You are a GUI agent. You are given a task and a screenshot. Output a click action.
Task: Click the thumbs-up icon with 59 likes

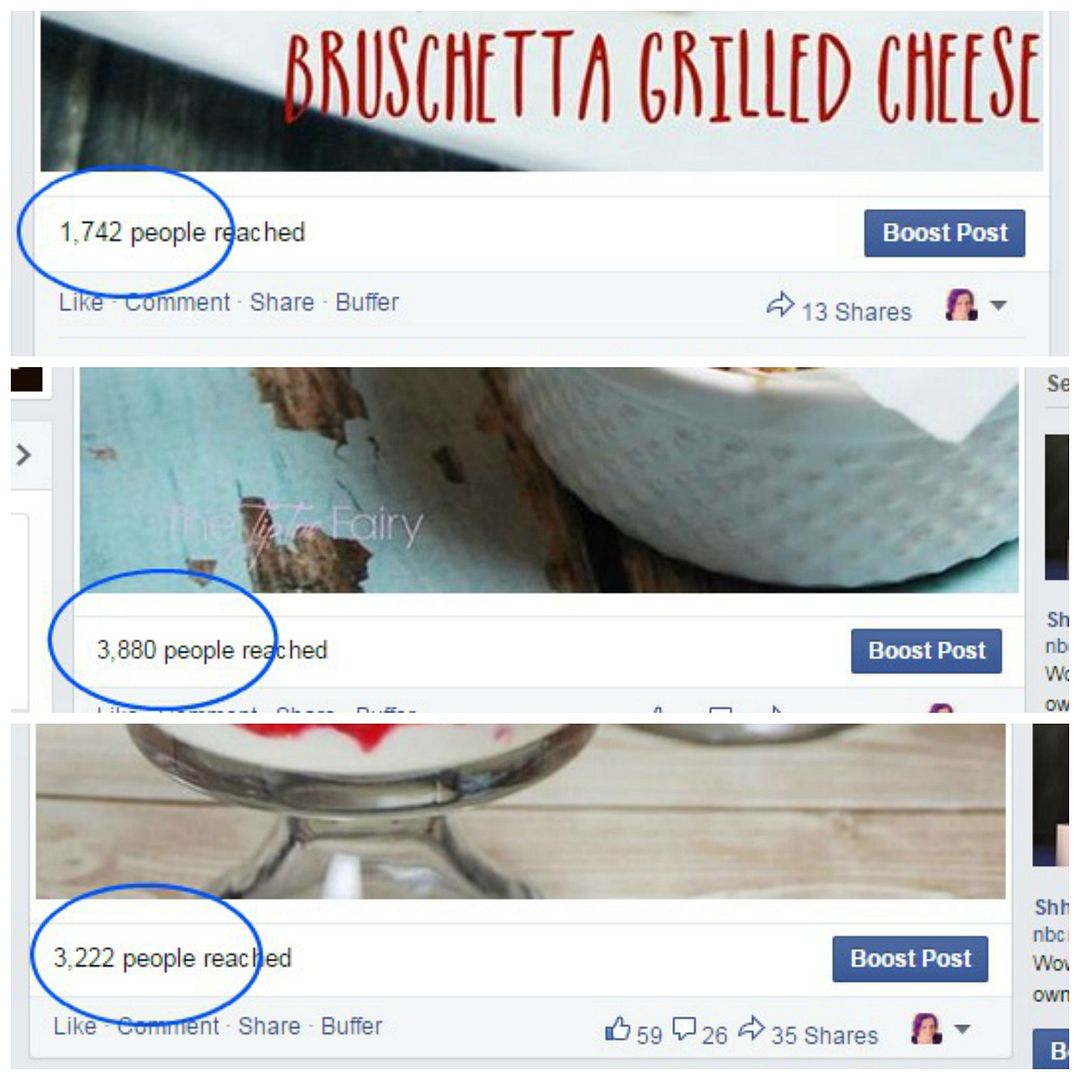[x=618, y=1029]
